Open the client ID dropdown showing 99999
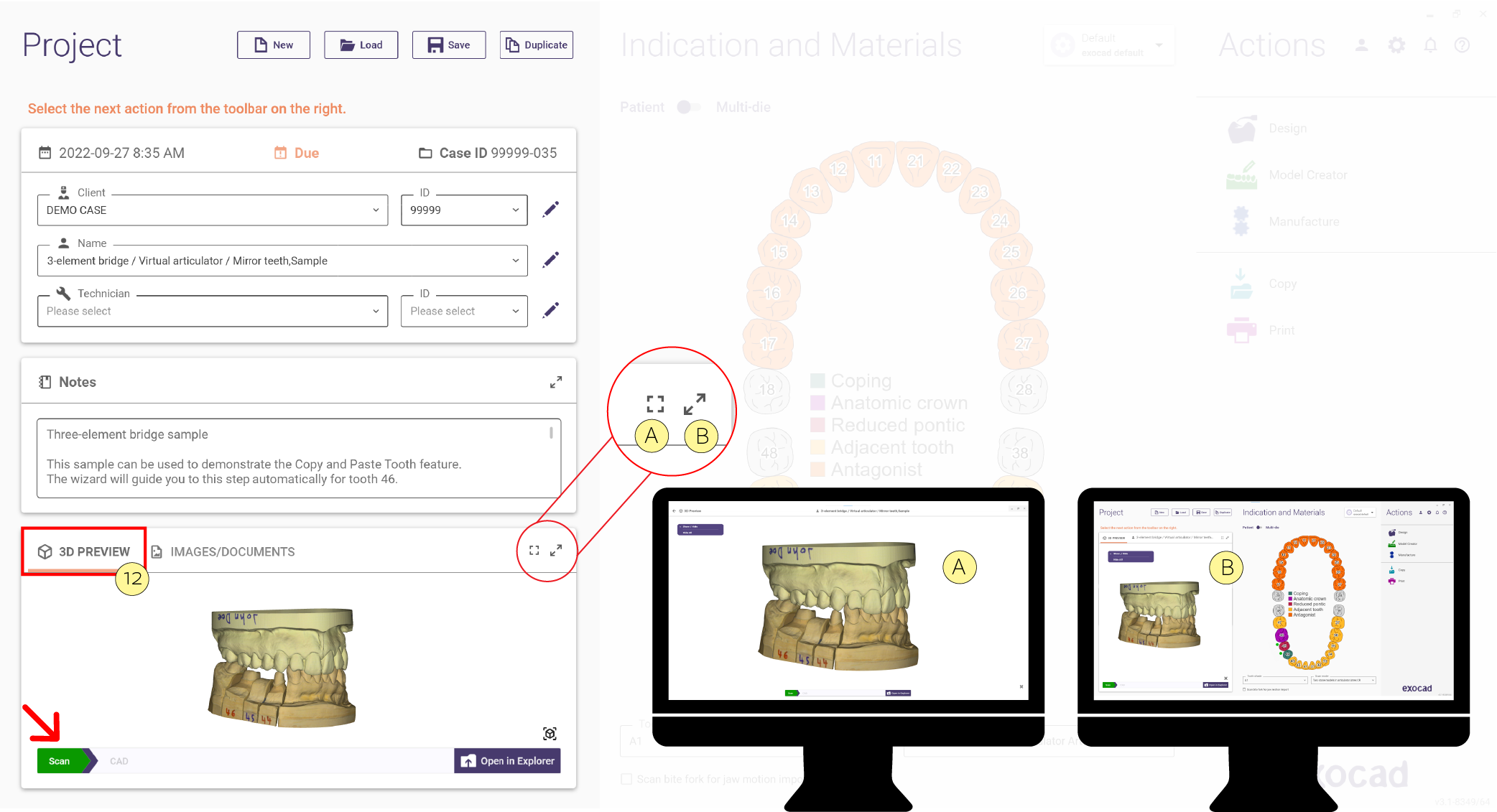1497x812 pixels. coord(464,210)
